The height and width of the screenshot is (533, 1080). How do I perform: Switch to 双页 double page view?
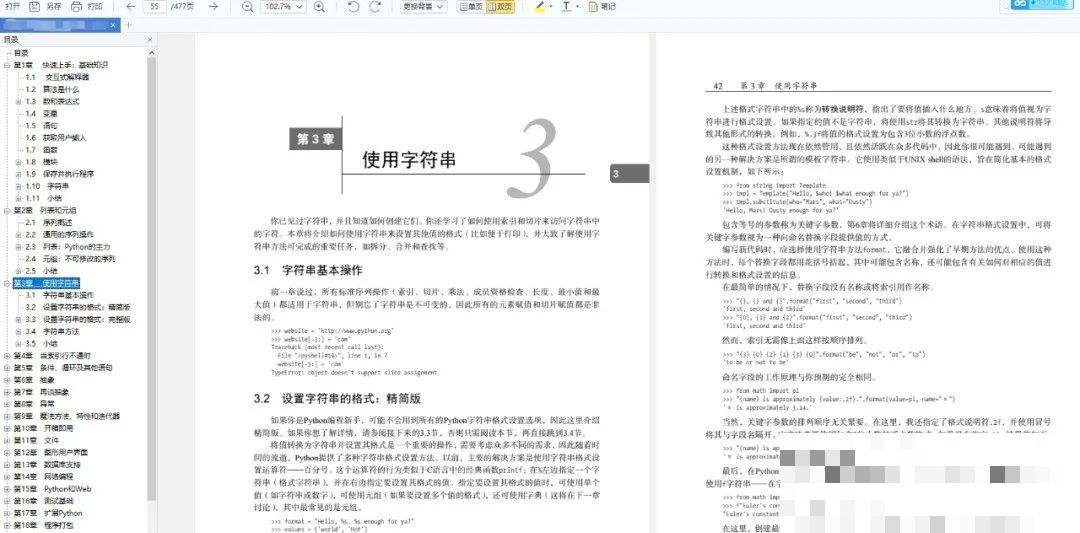(x=500, y=6)
